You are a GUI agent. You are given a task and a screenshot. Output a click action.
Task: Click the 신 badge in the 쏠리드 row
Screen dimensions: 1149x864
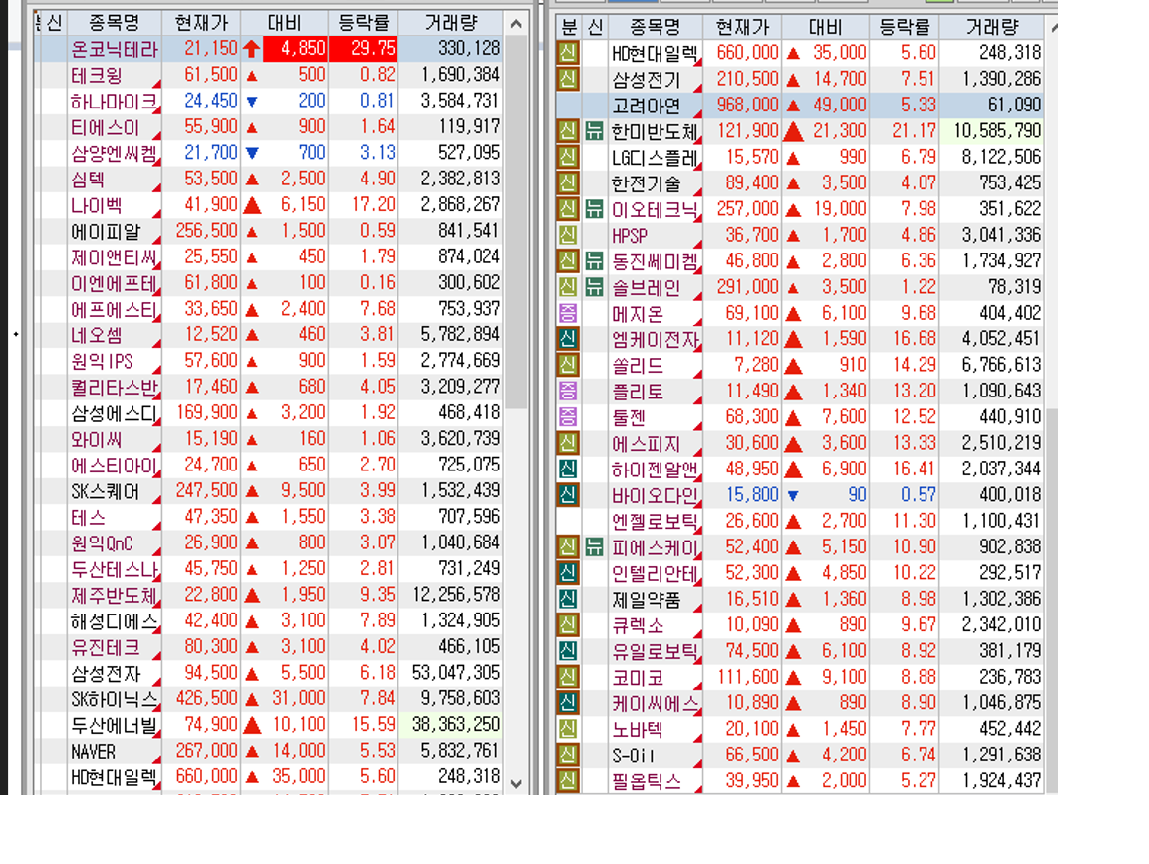point(568,365)
